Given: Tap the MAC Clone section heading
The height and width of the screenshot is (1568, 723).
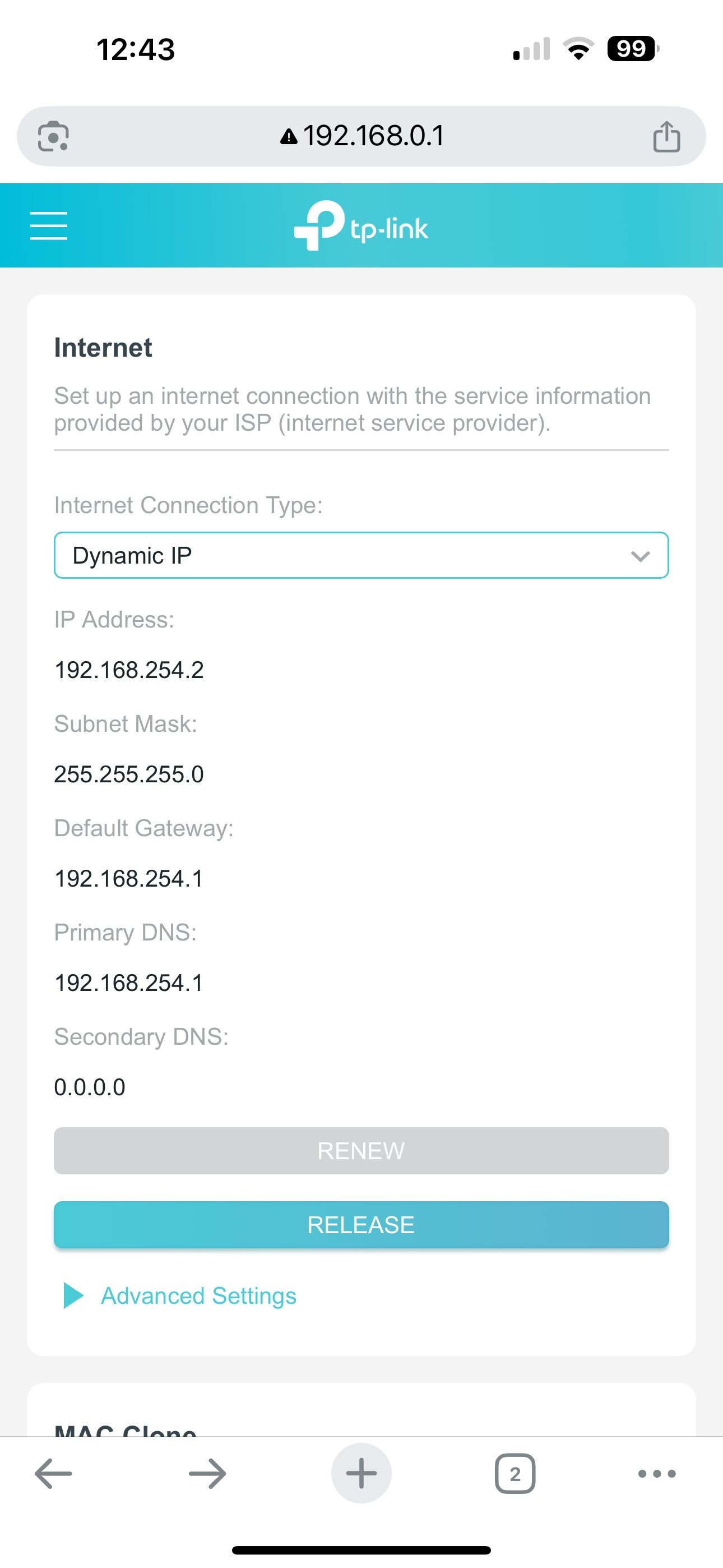Looking at the screenshot, I should [126, 1429].
